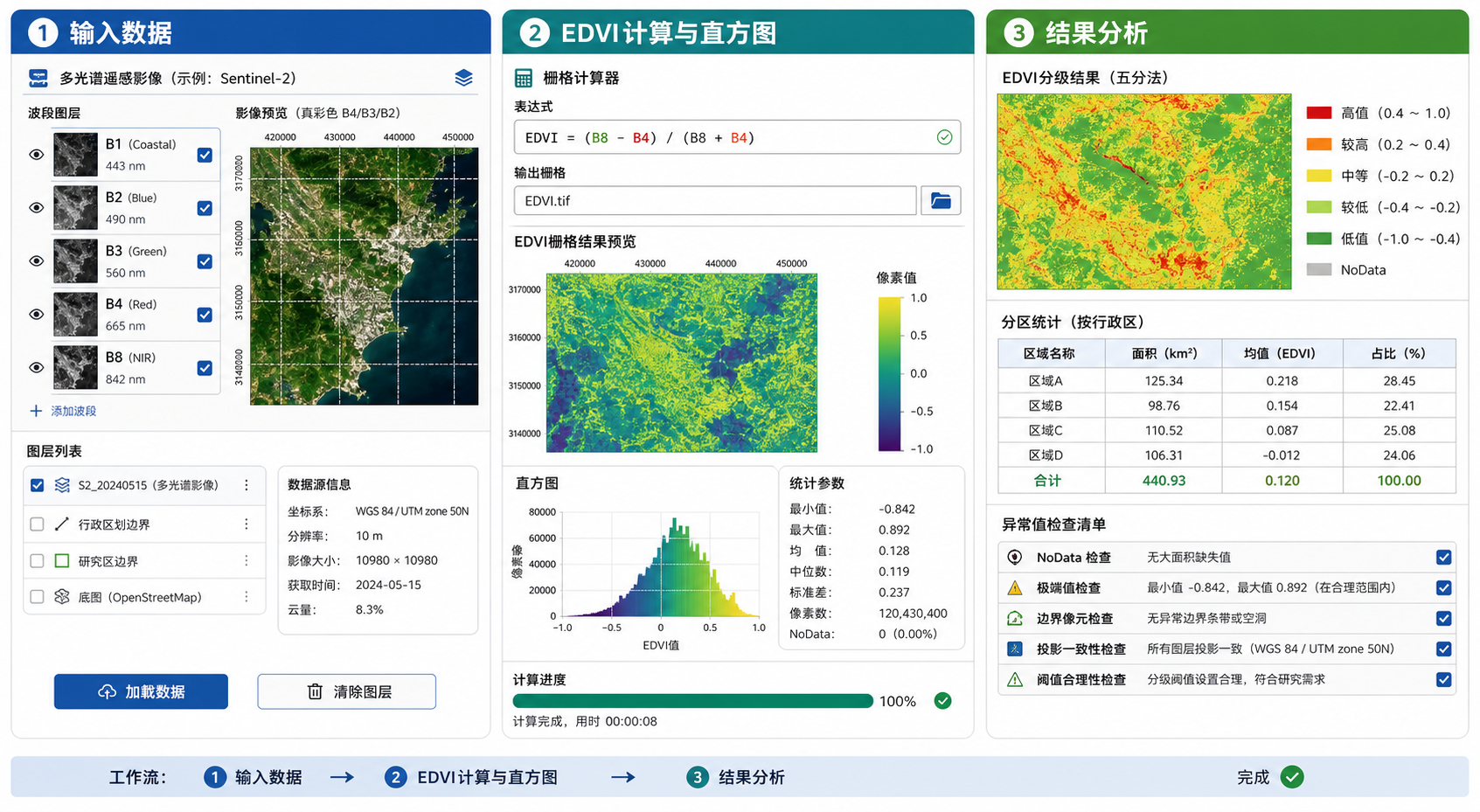Toggle visibility eye of B2 Blue band
The width and height of the screenshot is (1480, 812).
[37, 208]
